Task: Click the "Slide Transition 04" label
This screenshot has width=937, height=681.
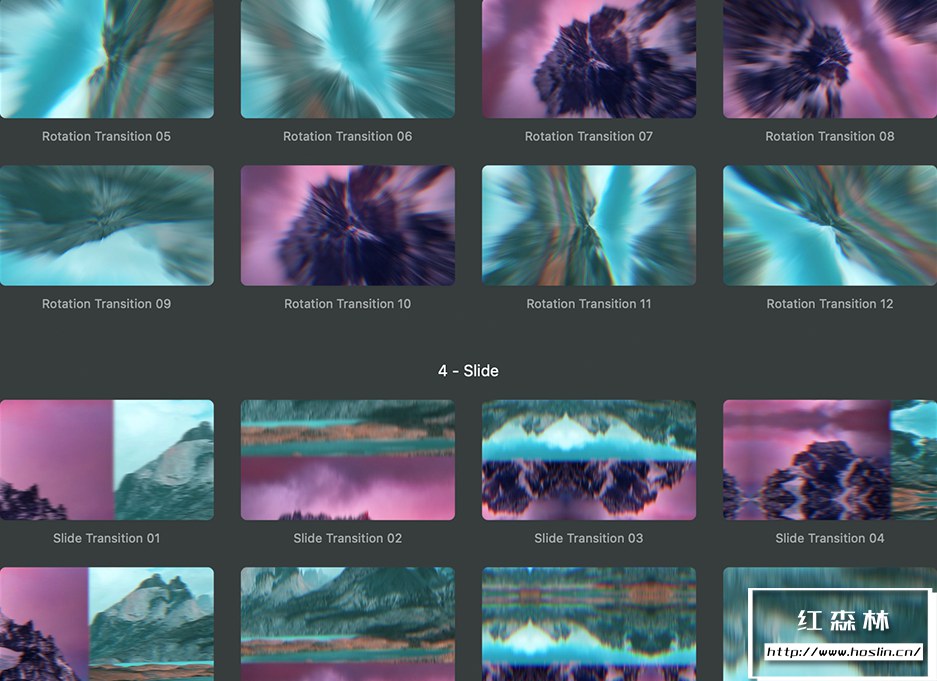Action: pyautogui.click(x=830, y=538)
